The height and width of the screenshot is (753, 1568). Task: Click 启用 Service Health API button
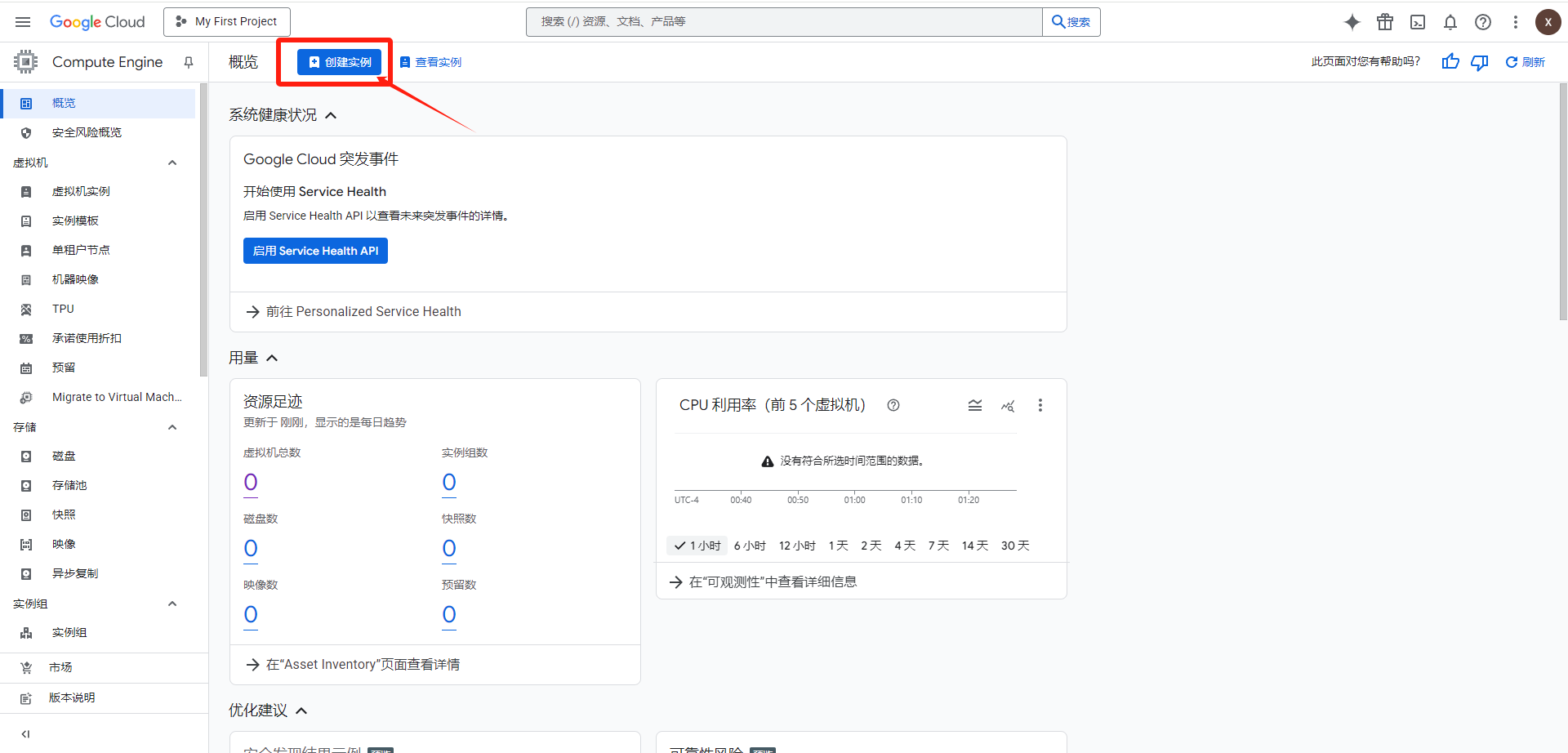(x=315, y=251)
